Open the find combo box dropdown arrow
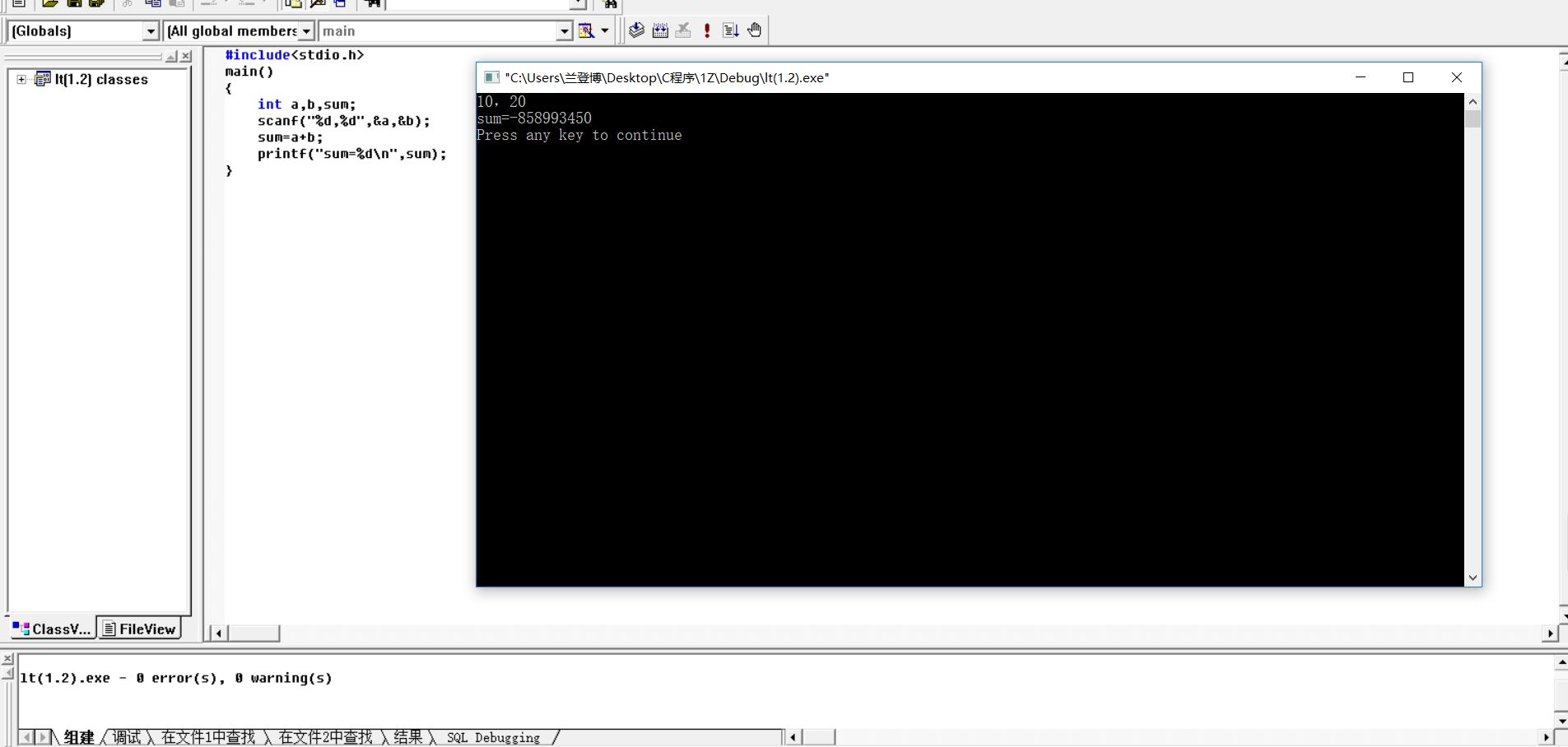The height and width of the screenshot is (747, 1568). (578, 3)
